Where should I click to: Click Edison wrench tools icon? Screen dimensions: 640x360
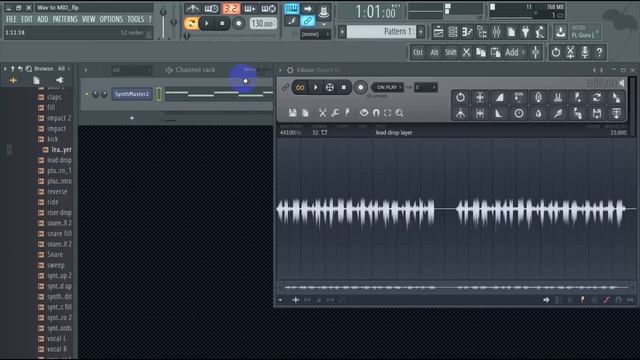(x=335, y=113)
